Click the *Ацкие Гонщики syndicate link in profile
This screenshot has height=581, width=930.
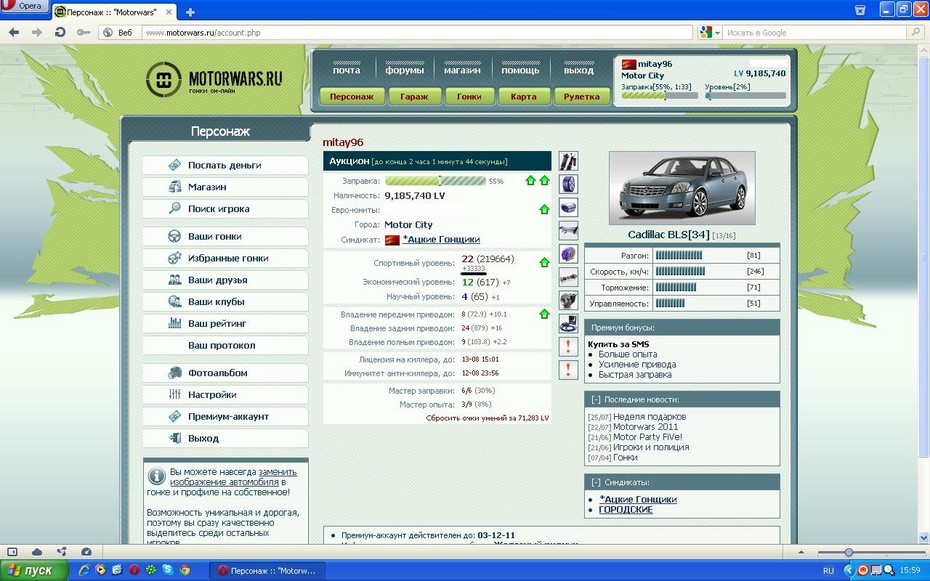point(441,240)
